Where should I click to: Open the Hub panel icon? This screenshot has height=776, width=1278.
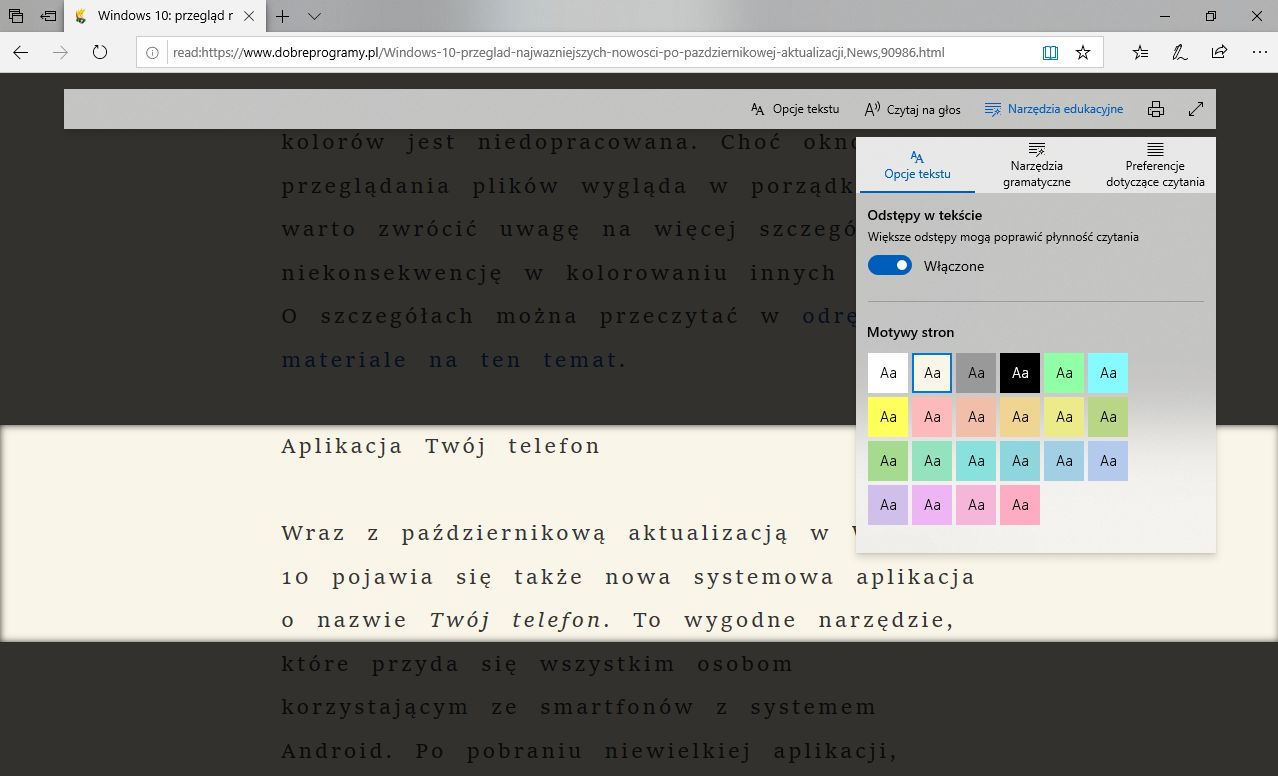1140,51
